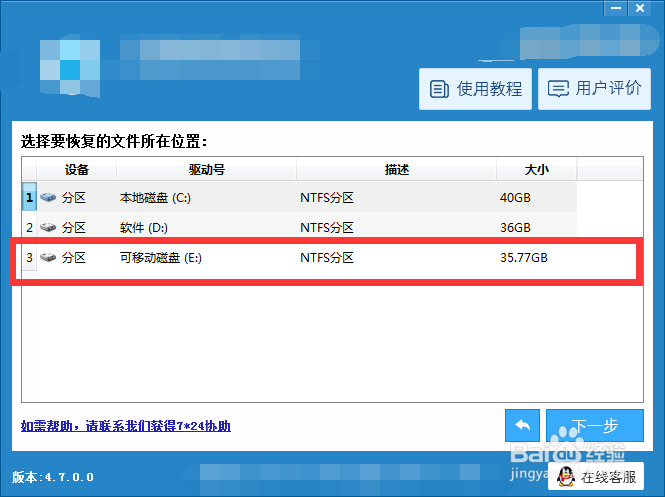
Task: Sort by the 驱动号 column header
Action: [206, 170]
